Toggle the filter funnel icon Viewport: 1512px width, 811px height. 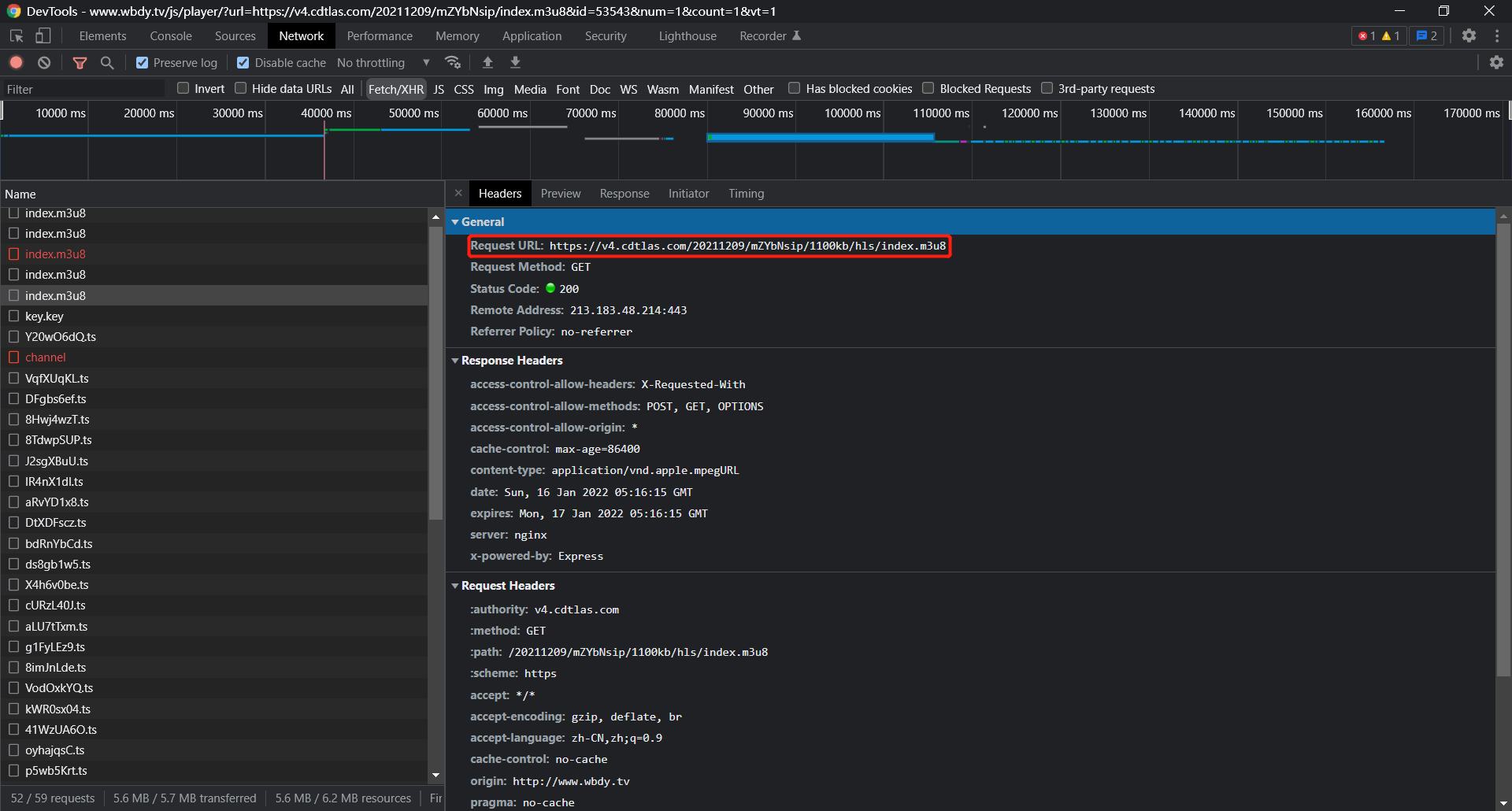pyautogui.click(x=80, y=62)
